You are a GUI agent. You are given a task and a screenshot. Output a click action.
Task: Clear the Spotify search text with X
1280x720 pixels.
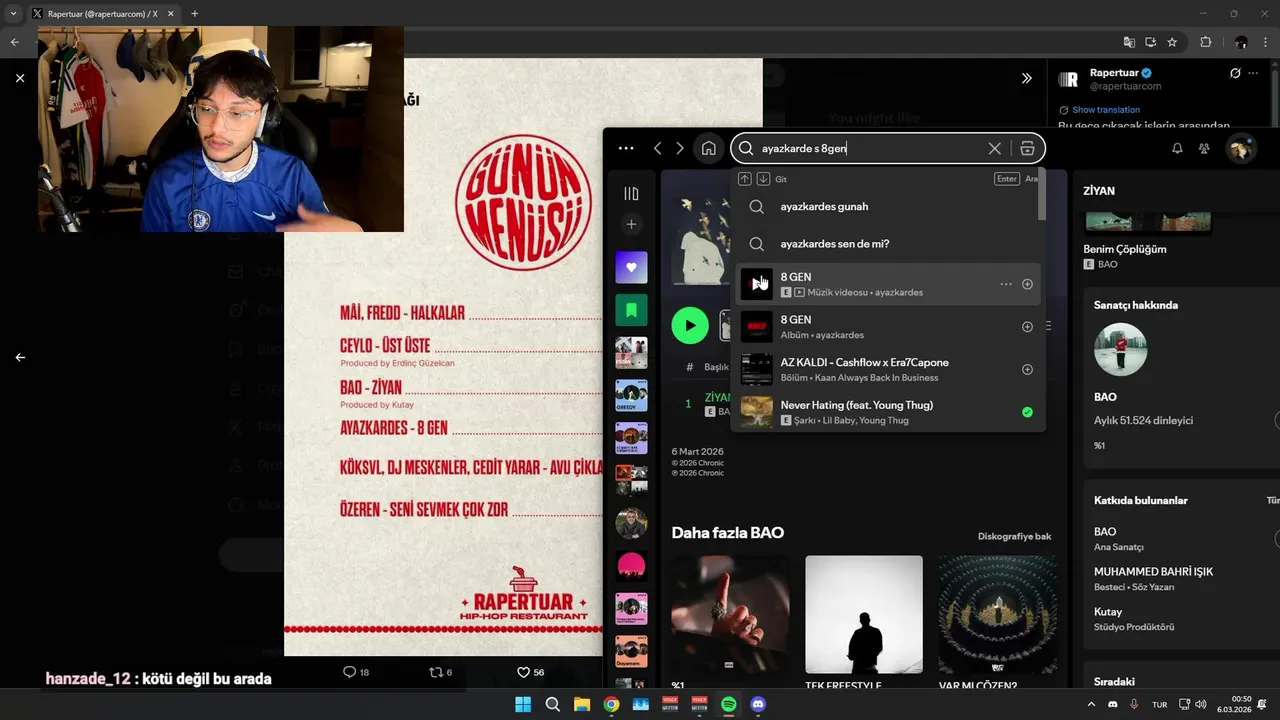point(994,148)
